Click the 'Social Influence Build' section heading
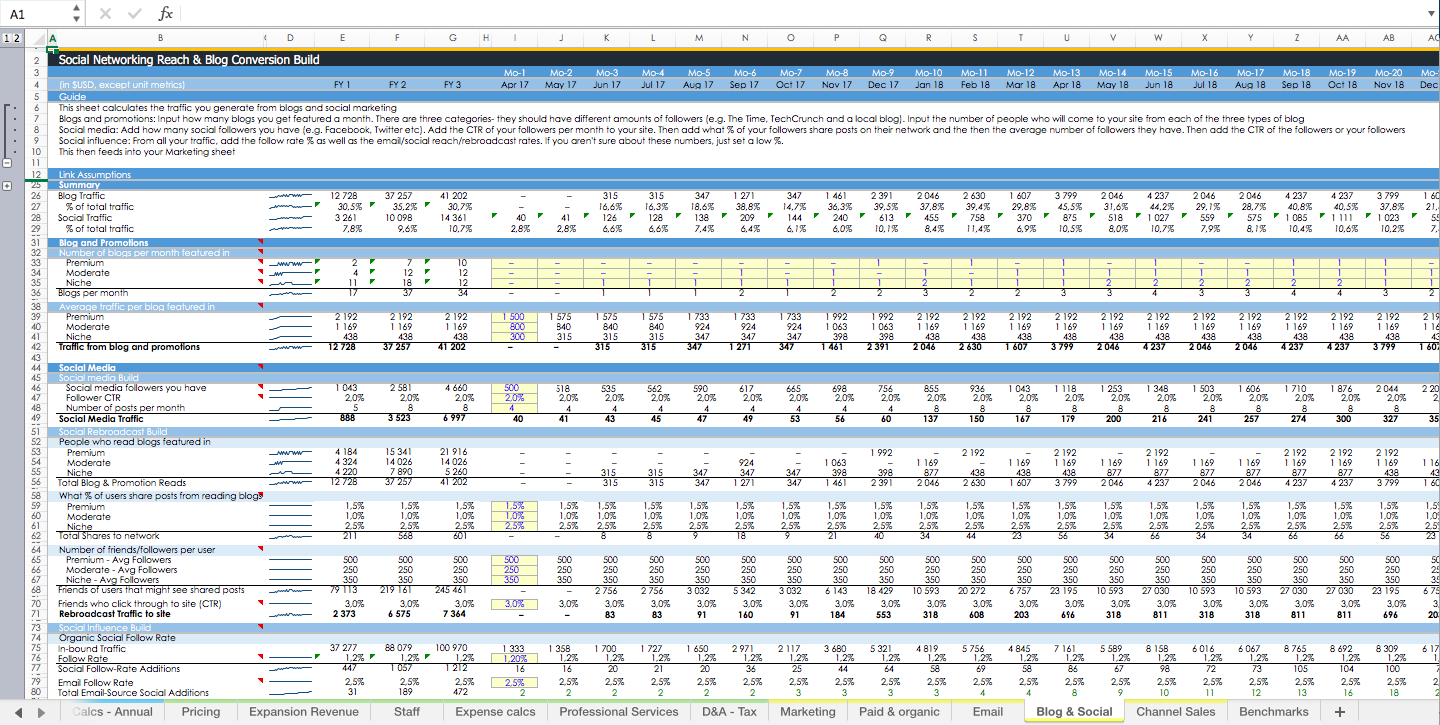This screenshot has height=725, width=1440. click(x=105, y=627)
